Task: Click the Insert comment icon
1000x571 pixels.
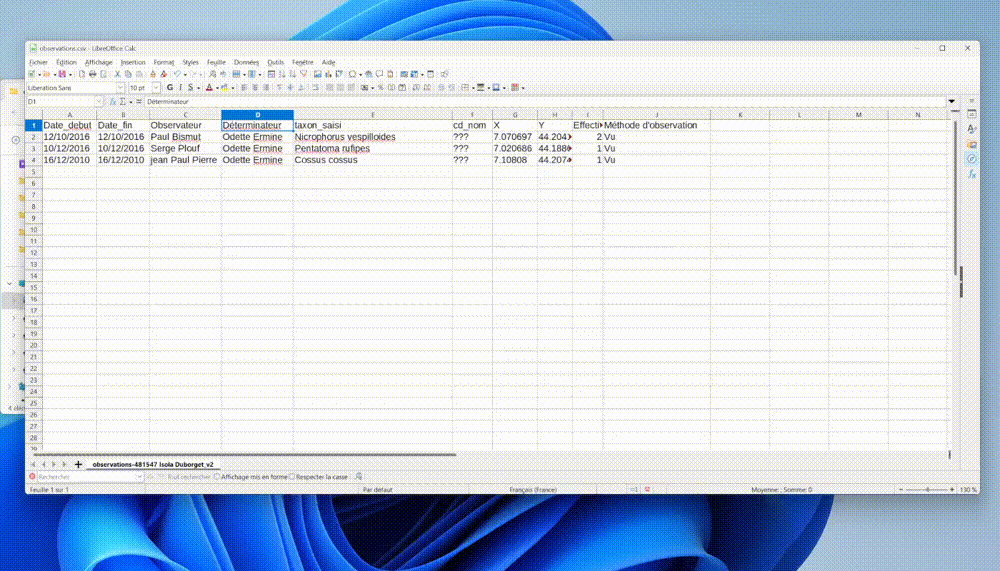Action: pos(379,74)
